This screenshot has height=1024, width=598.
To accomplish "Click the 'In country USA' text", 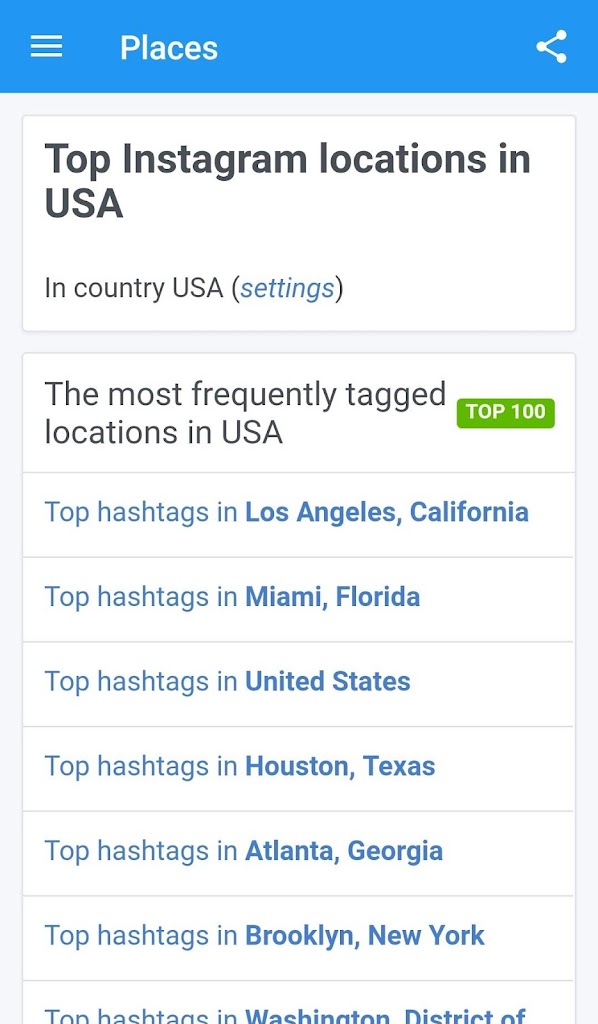I will point(134,288).
